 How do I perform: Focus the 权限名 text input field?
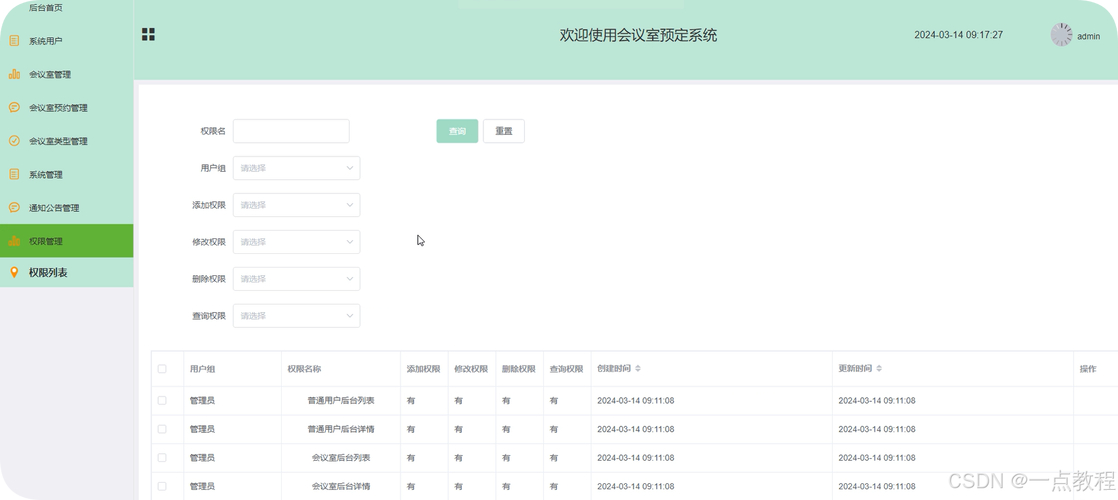point(291,131)
